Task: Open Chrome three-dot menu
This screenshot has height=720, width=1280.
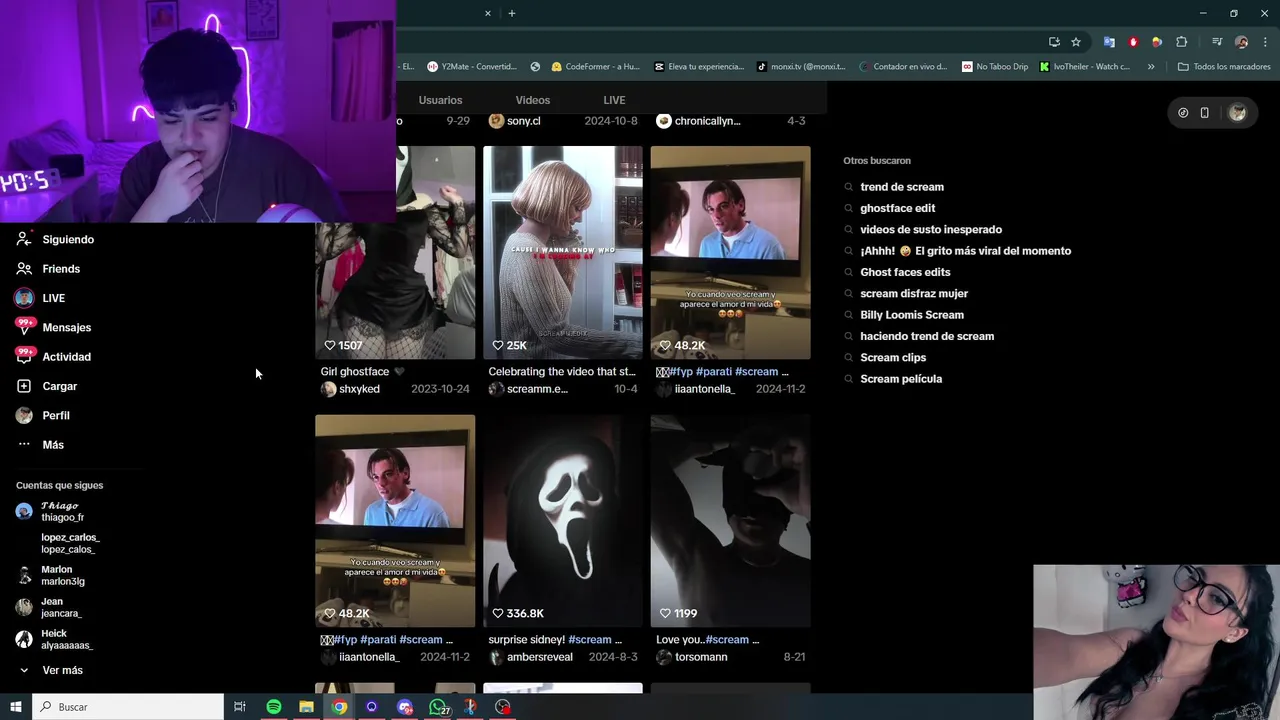Action: pyautogui.click(x=1264, y=42)
